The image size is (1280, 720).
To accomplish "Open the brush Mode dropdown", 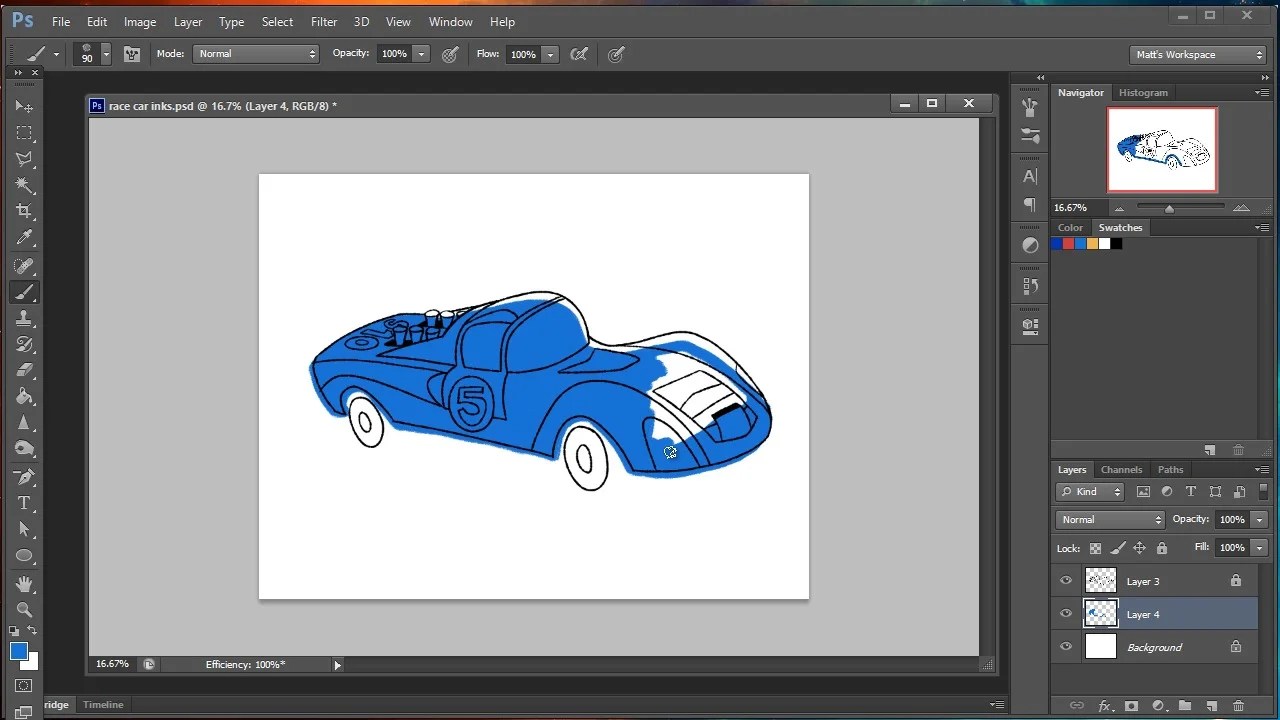I will [x=257, y=54].
